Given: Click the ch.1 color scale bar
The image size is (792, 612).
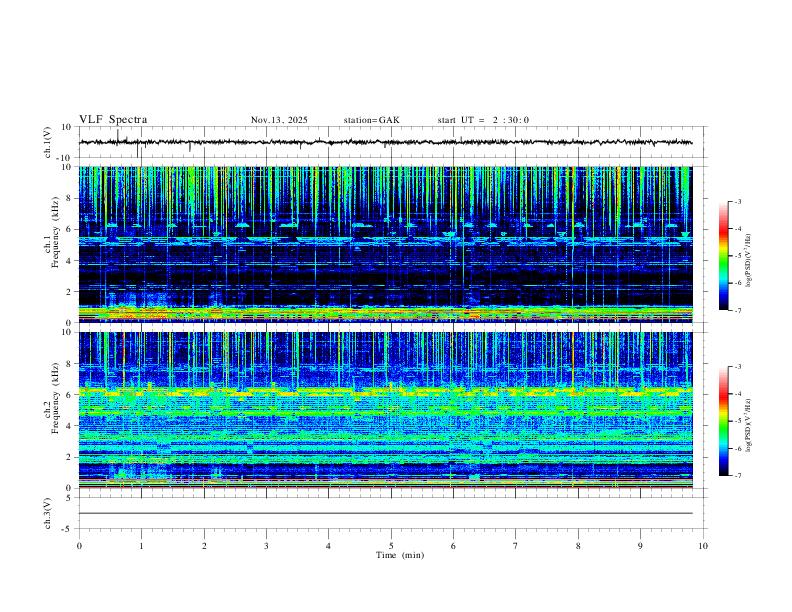Looking at the screenshot, I should tap(723, 256).
